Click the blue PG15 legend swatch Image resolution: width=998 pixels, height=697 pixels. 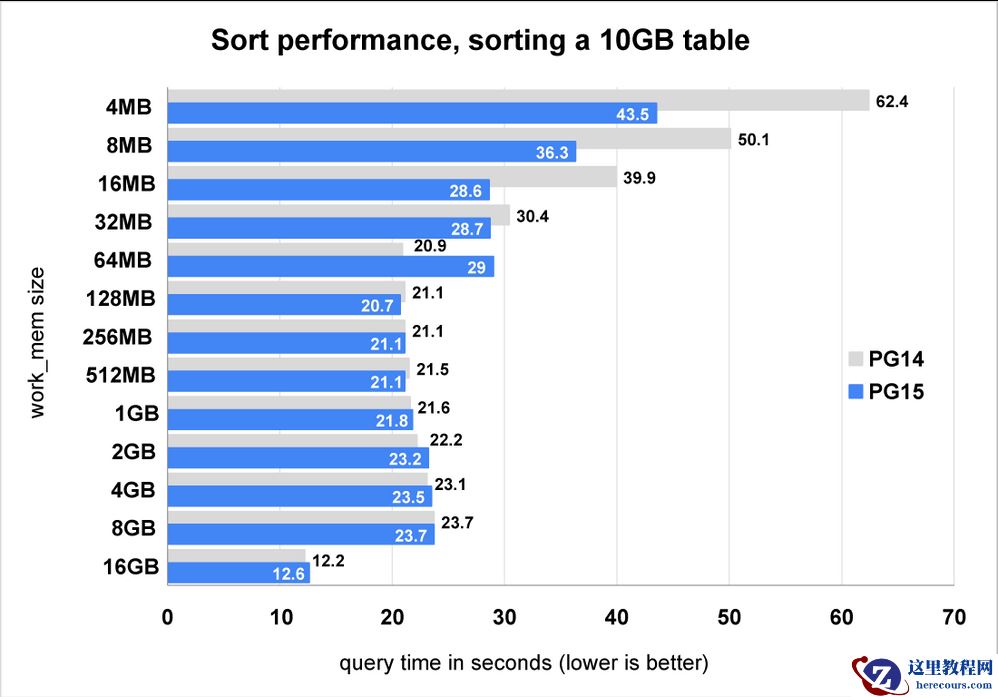[x=854, y=392]
